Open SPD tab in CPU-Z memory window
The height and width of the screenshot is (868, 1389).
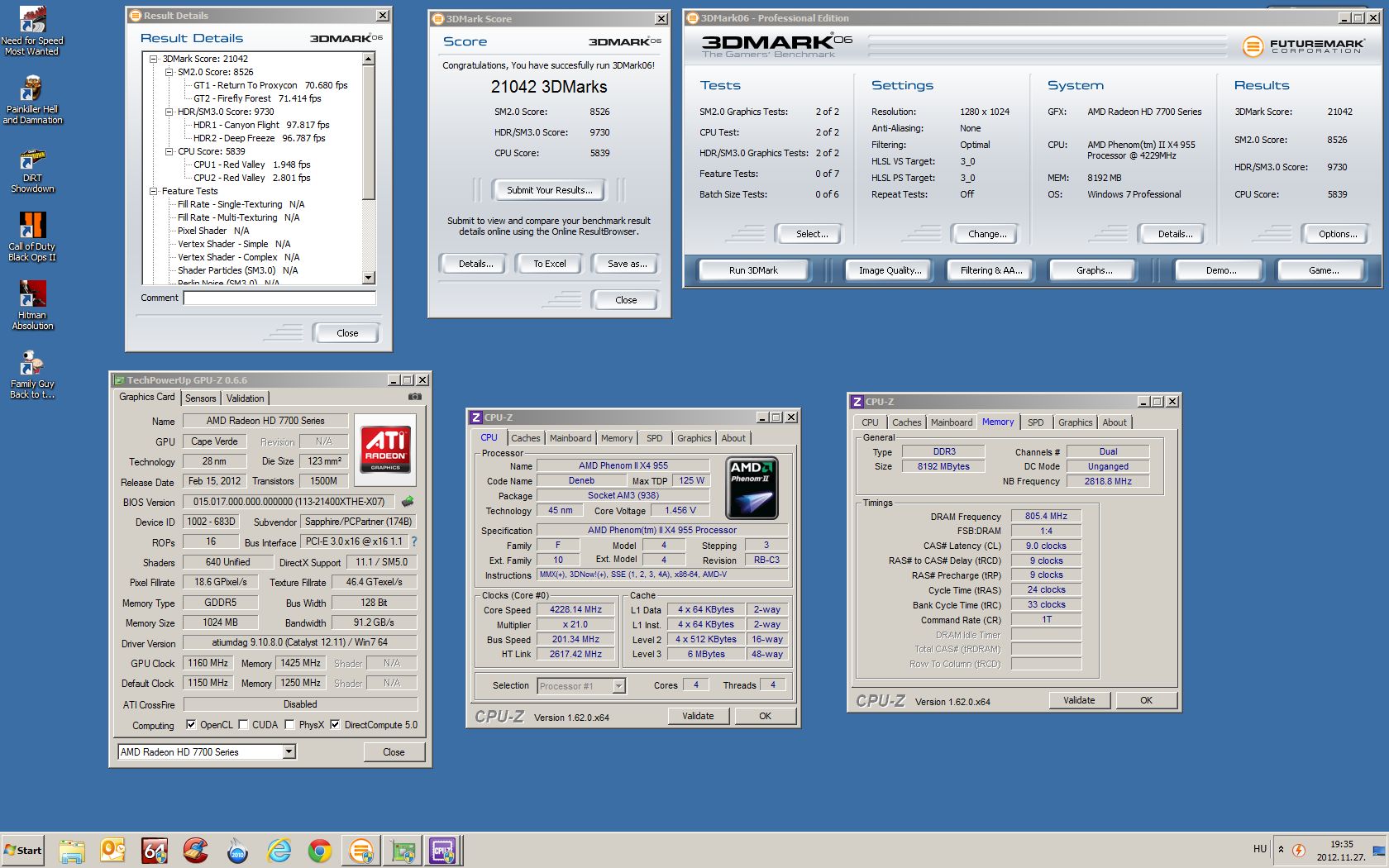[x=1035, y=422]
